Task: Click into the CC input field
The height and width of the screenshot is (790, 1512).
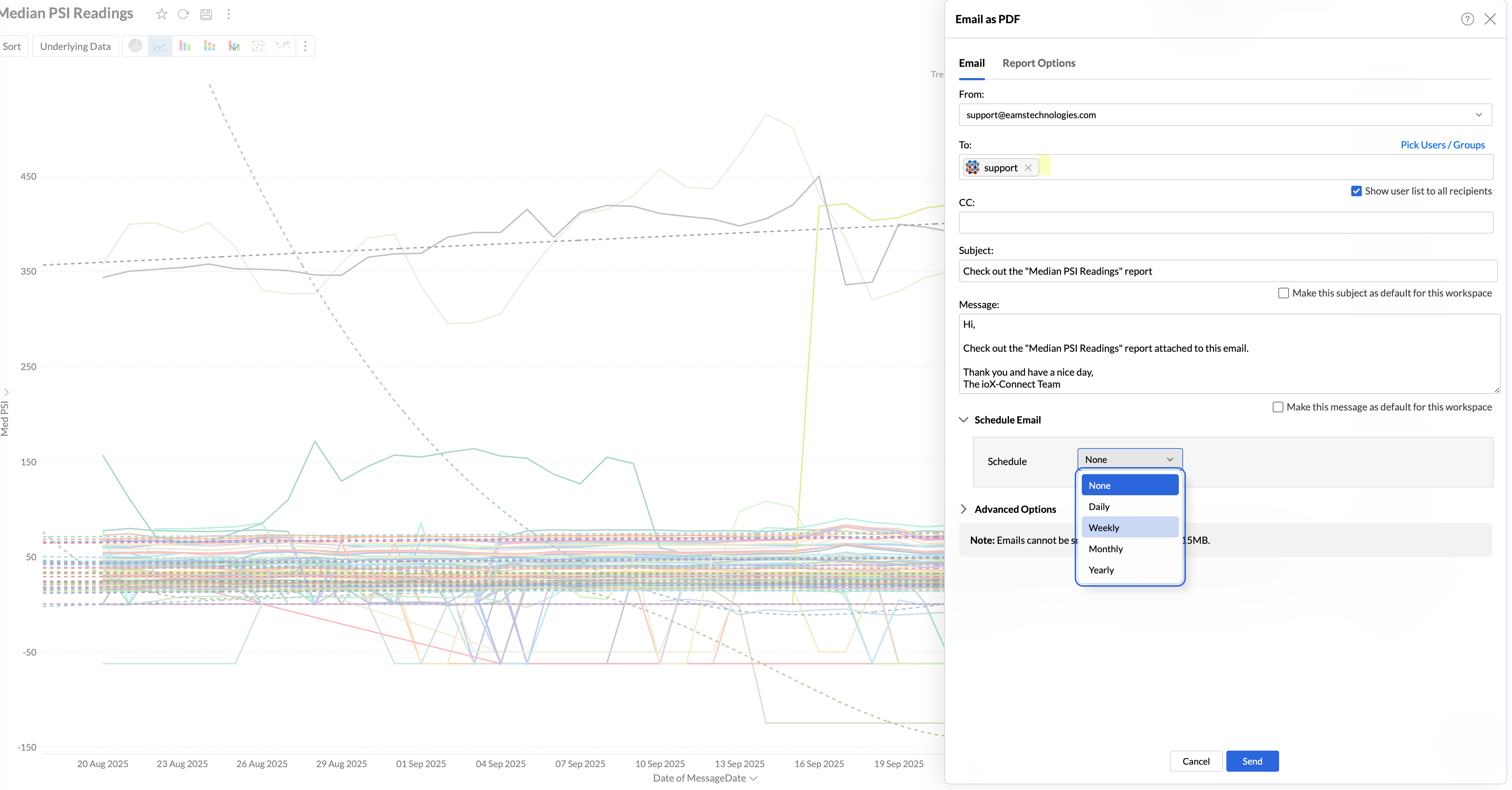Action: 1225,223
